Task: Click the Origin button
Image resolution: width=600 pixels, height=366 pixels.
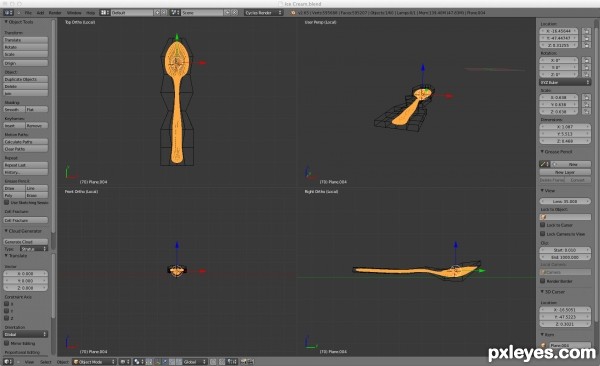Action: (x=26, y=63)
